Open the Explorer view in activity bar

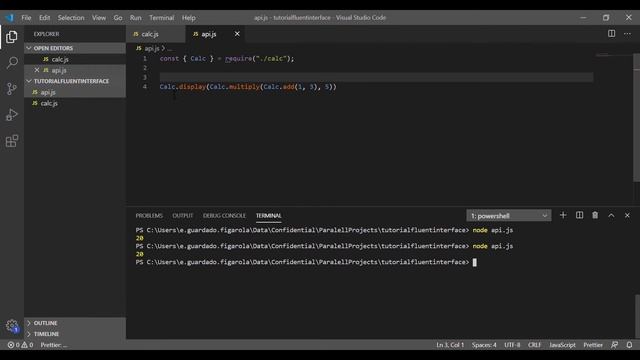12,37
